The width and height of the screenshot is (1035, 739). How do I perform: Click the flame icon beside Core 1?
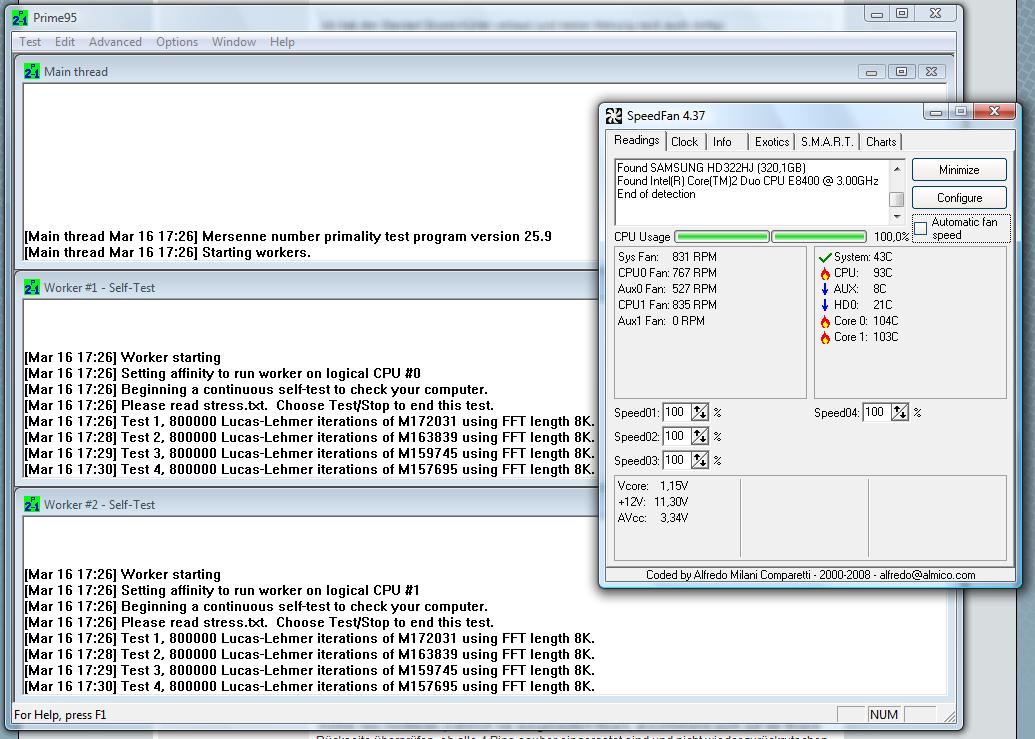(825, 337)
